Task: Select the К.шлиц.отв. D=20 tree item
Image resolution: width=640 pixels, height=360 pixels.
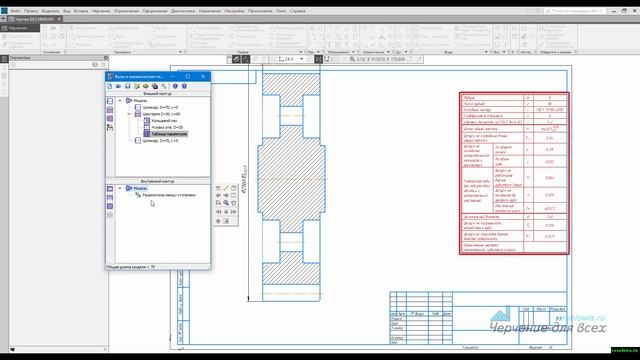Action: coord(167,127)
